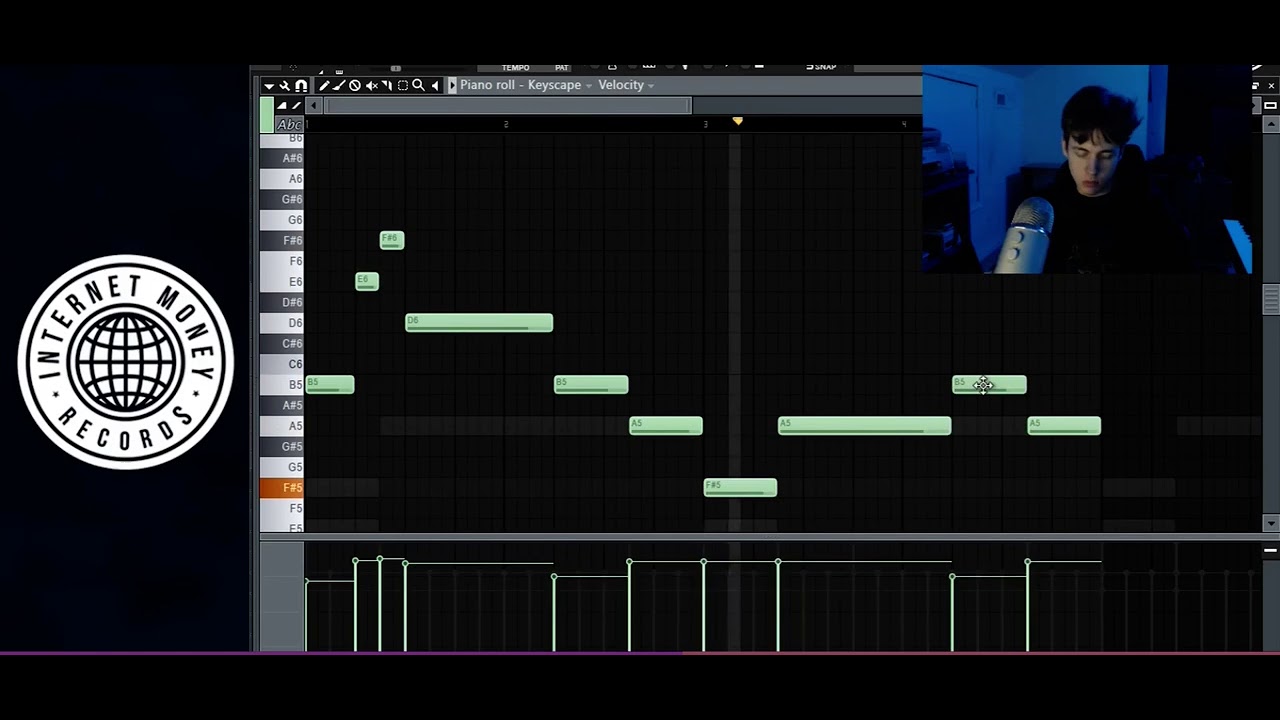This screenshot has height=720, width=1280.
Task: Select the last A5 note after bar 4
Action: [1064, 426]
